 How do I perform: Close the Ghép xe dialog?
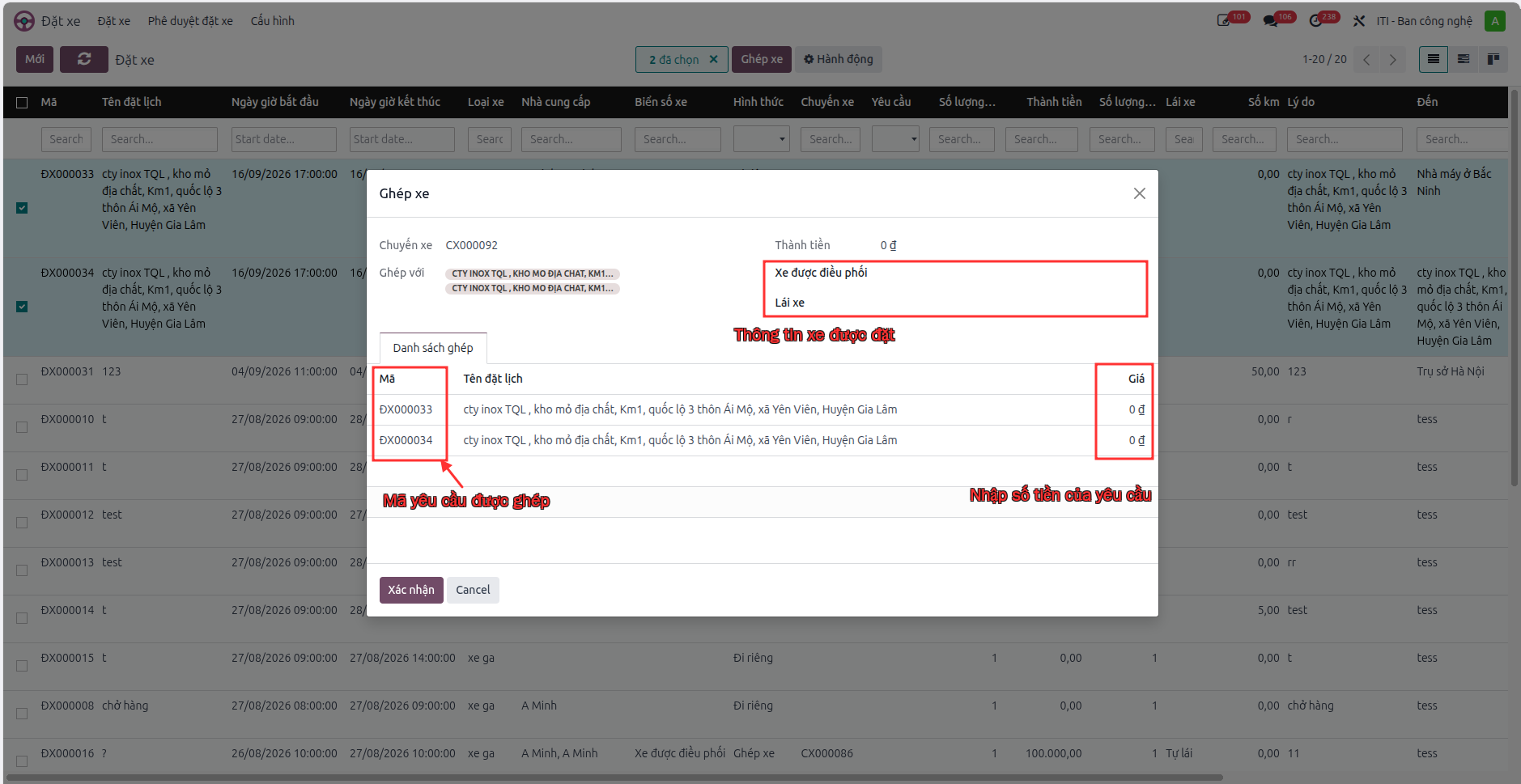tap(1140, 193)
